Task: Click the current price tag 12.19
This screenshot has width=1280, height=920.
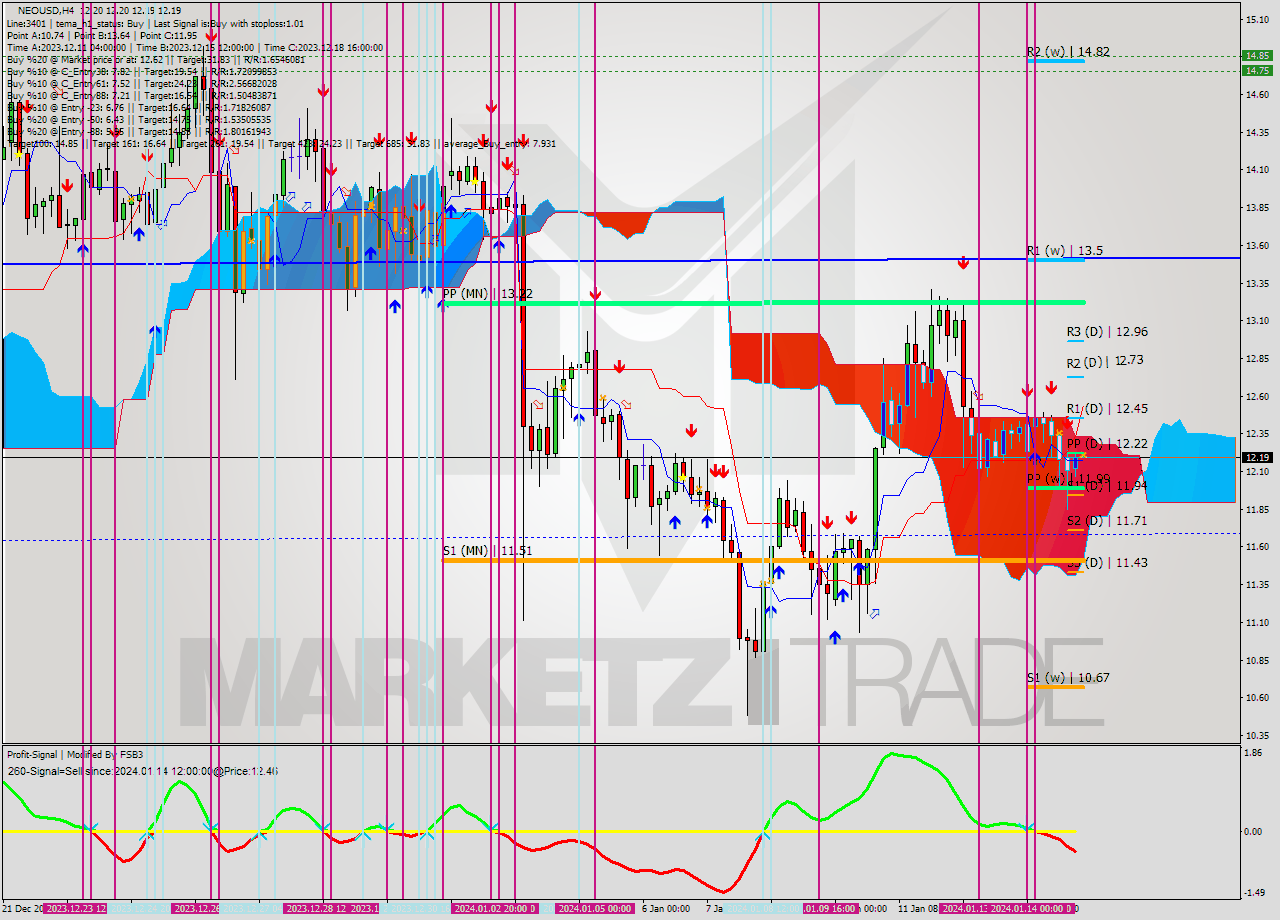Action: click(1256, 458)
